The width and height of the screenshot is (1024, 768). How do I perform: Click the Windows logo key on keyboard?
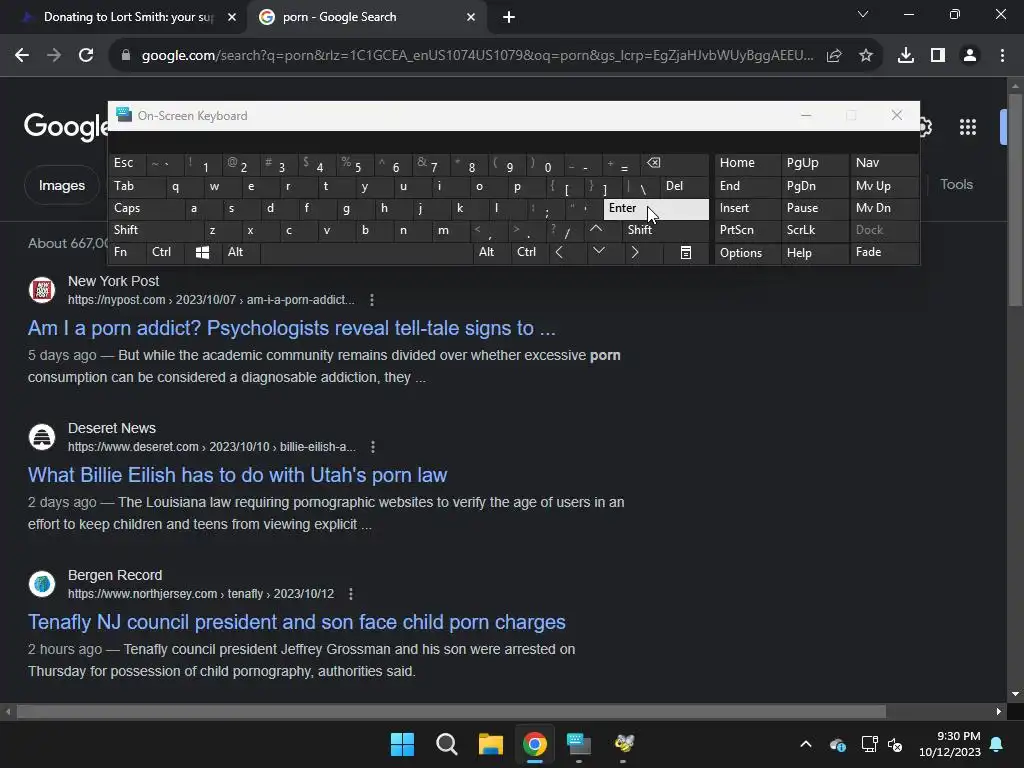tap(202, 253)
